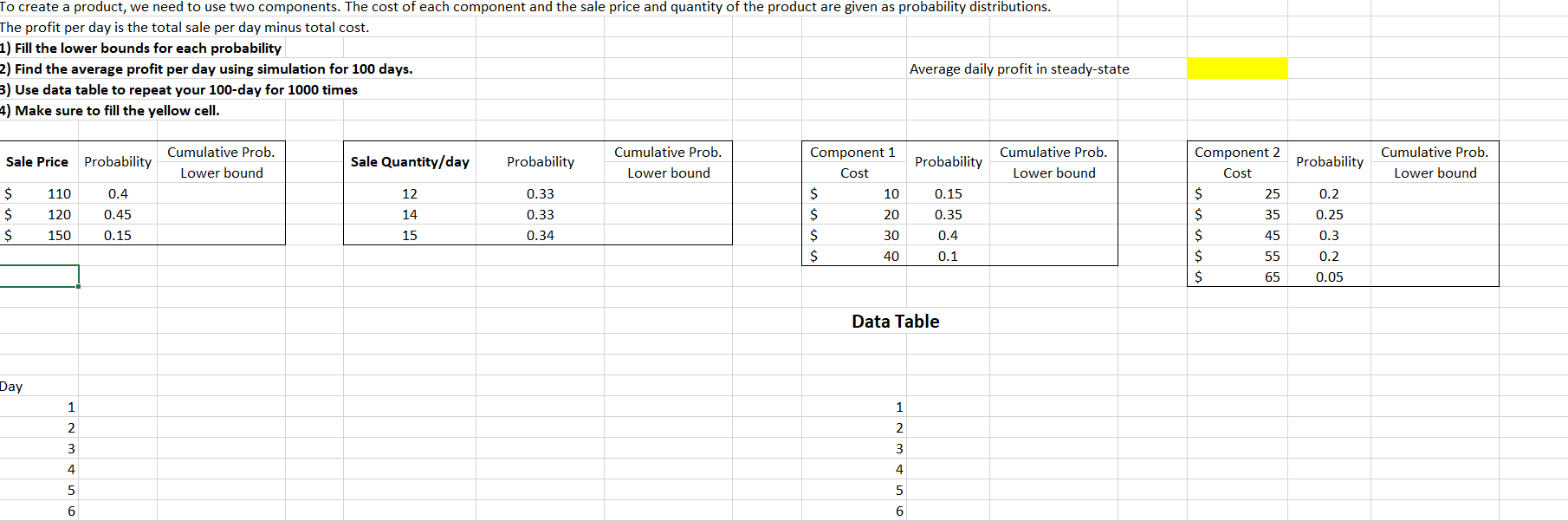Select the yellow average daily profit cell
Screen dimensions: 1568x521
click(x=1237, y=68)
